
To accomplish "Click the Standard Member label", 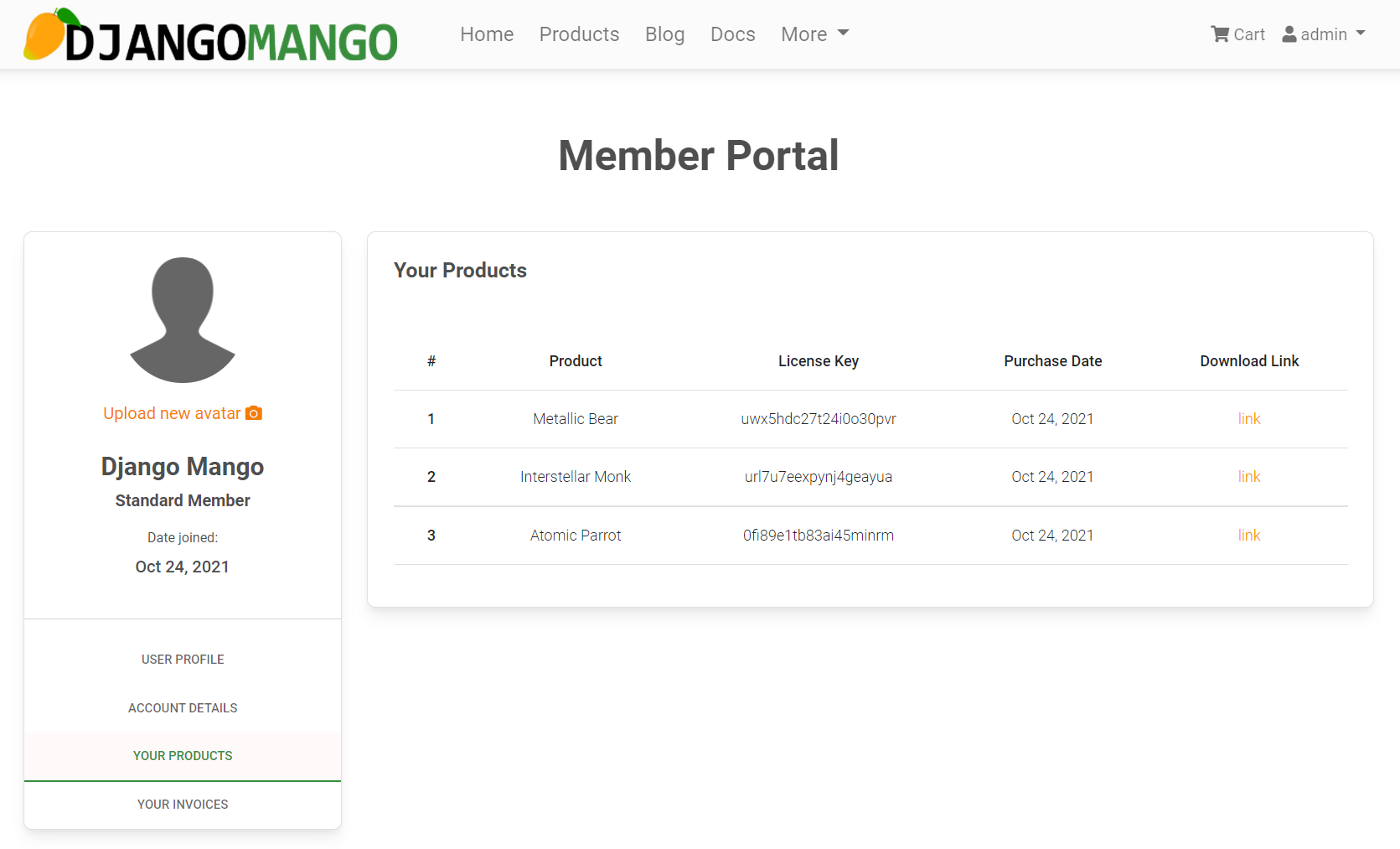I will point(183,500).
